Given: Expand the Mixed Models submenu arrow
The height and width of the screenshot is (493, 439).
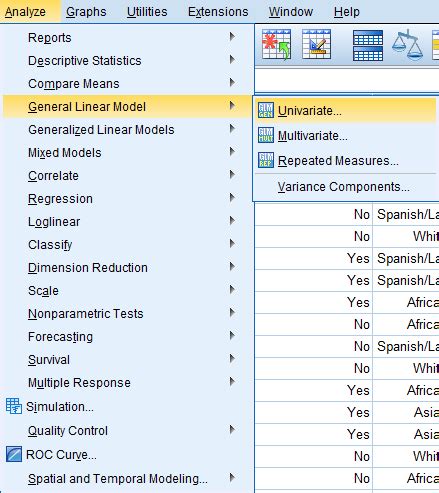Looking at the screenshot, I should [232, 152].
